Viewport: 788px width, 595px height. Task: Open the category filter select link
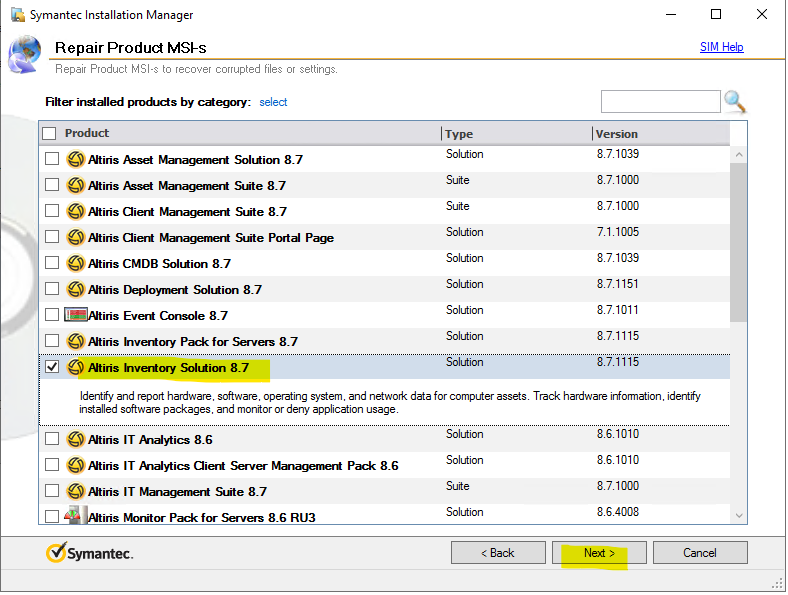point(273,102)
